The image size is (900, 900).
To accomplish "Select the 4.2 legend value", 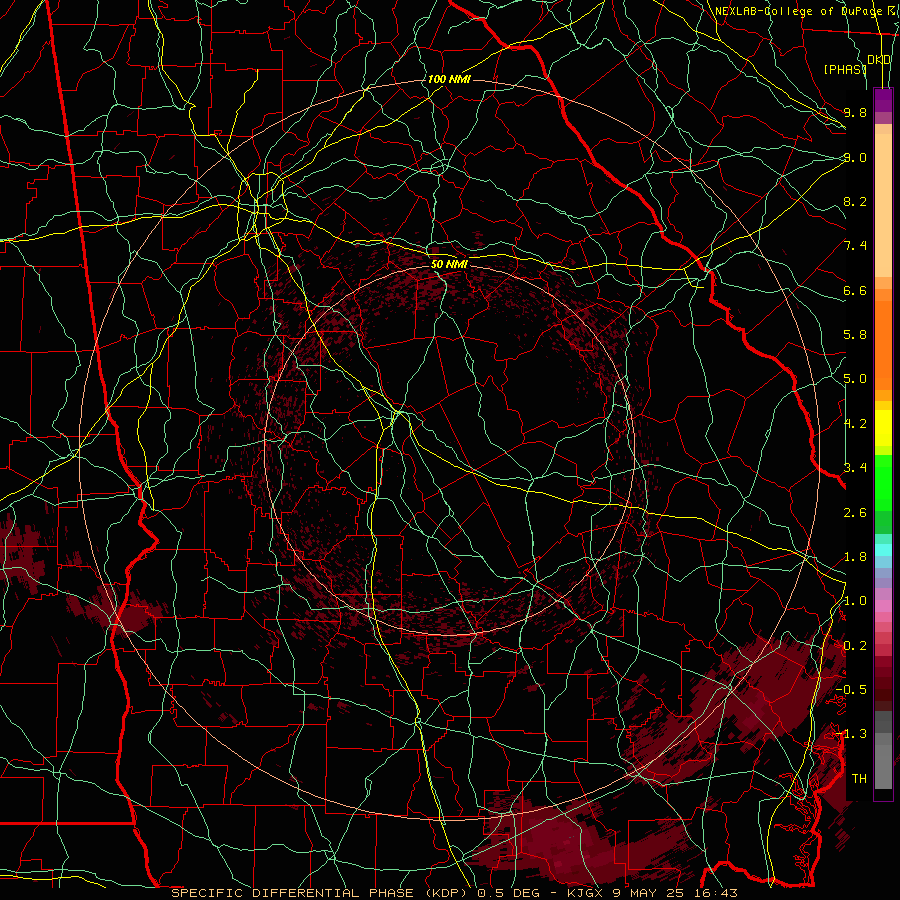I will coord(855,424).
